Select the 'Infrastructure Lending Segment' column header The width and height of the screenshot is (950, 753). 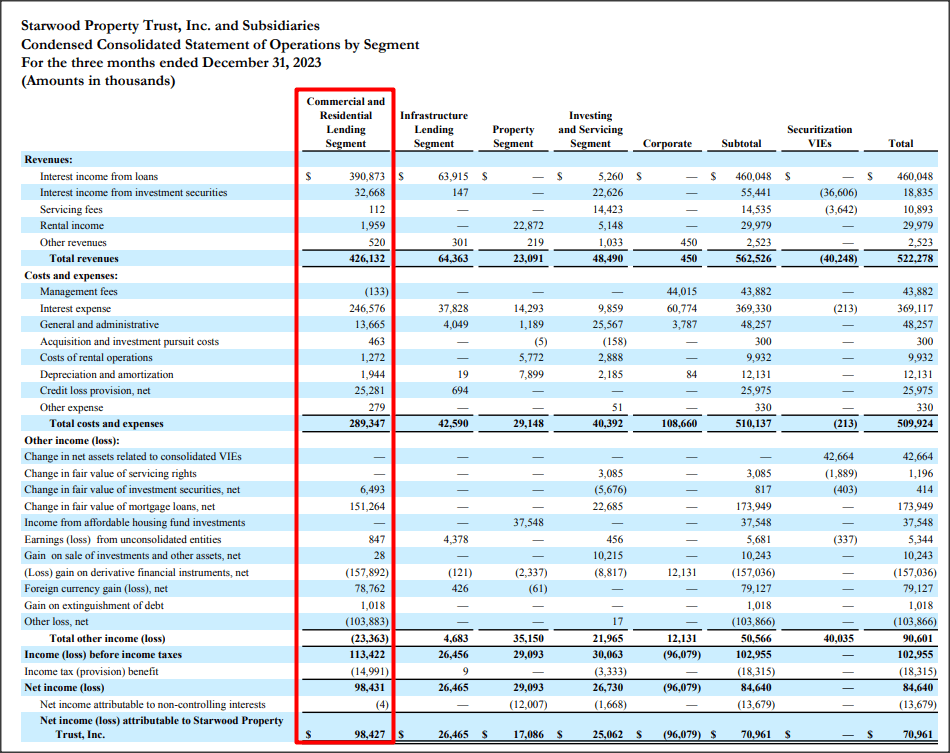(x=434, y=130)
